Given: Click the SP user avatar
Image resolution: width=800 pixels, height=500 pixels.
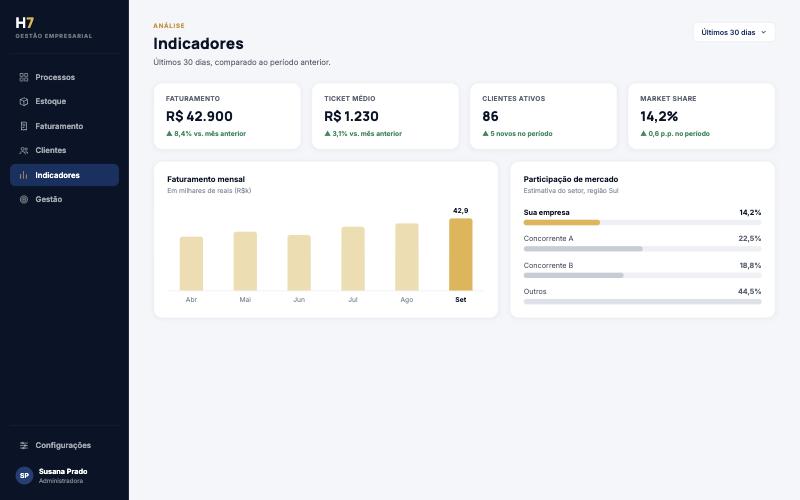Looking at the screenshot, I should pos(24,476).
